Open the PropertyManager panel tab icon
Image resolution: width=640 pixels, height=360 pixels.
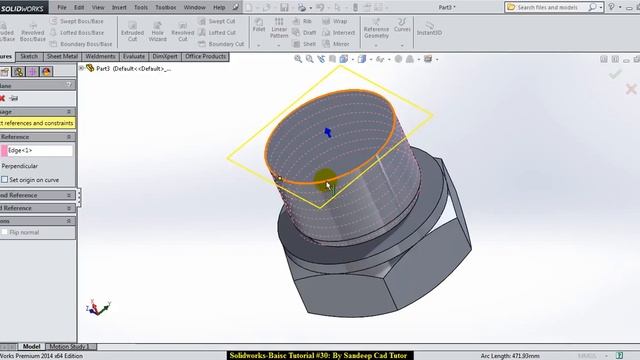click(4, 72)
